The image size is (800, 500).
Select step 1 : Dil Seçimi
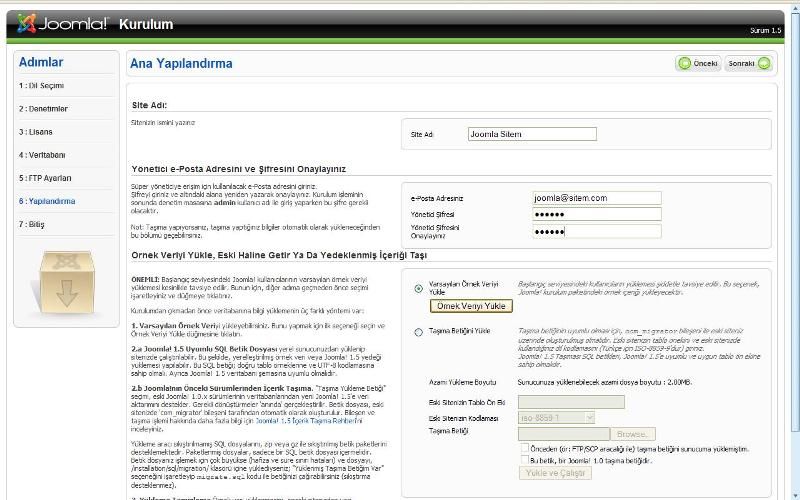[x=41, y=86]
